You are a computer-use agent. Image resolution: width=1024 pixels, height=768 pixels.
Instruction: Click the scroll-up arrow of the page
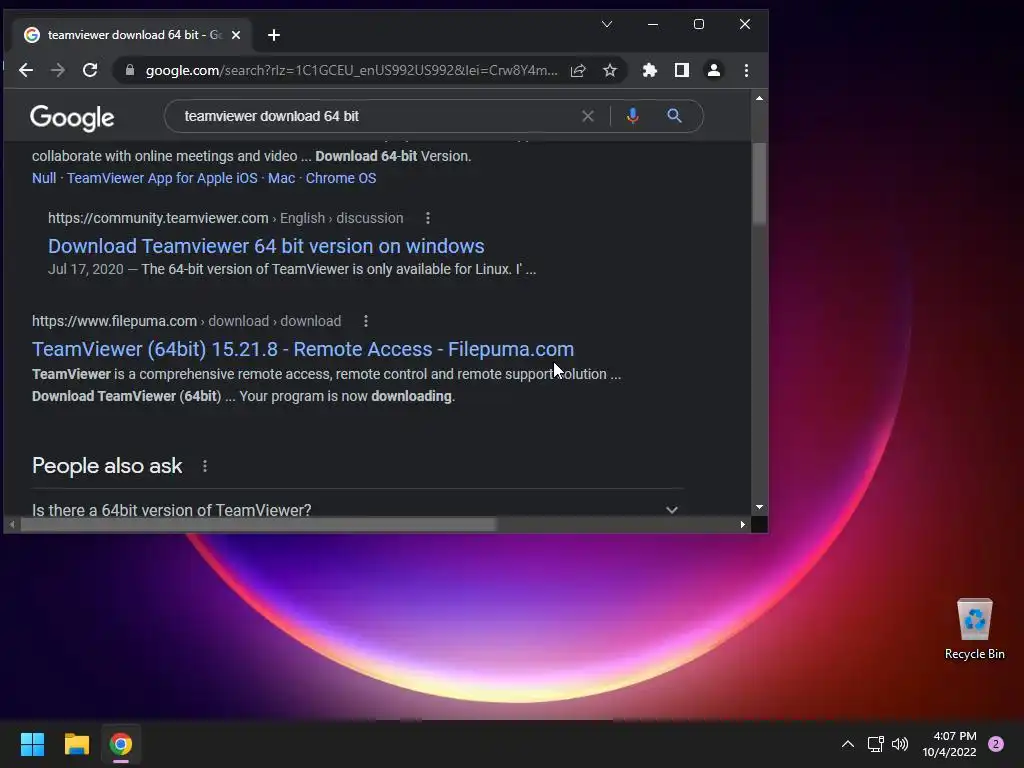[x=759, y=98]
